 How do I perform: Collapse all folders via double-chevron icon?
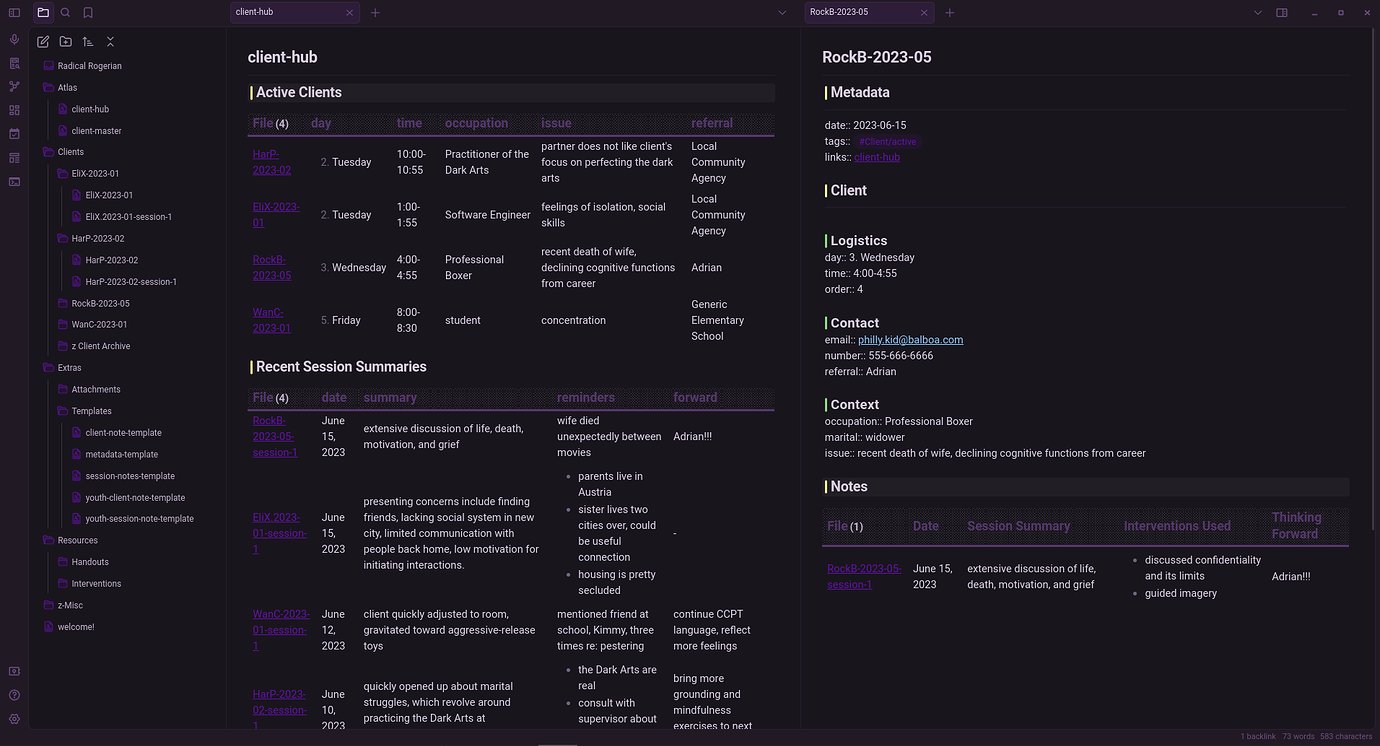110,41
